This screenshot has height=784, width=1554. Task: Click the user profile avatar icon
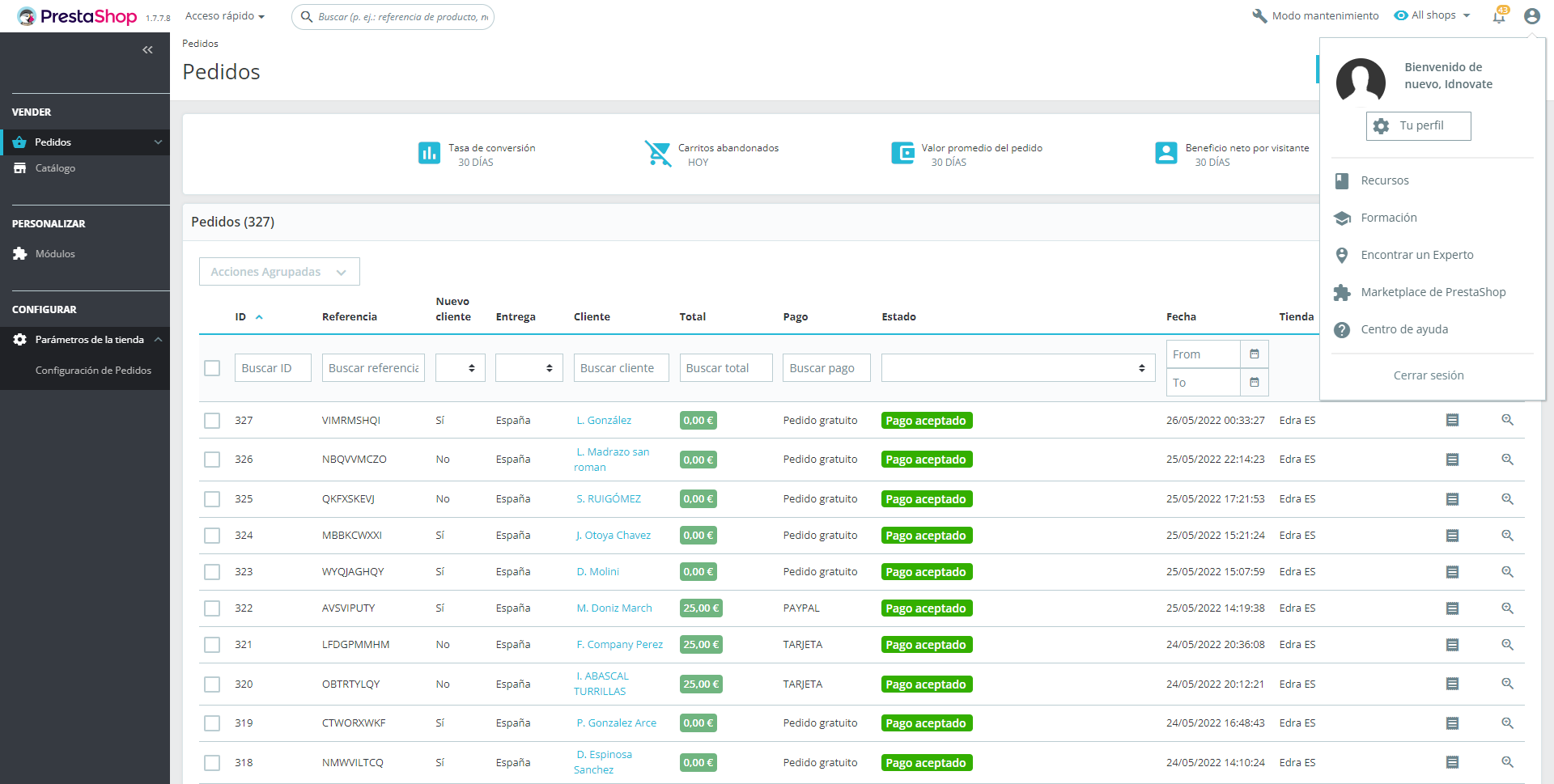coord(1531,16)
